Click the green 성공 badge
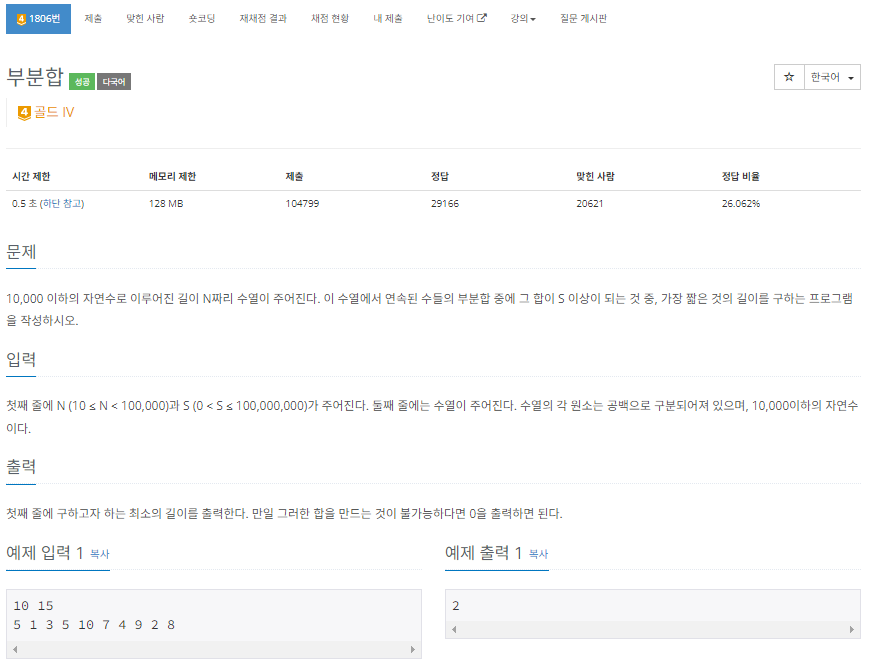The image size is (870, 665). (82, 82)
